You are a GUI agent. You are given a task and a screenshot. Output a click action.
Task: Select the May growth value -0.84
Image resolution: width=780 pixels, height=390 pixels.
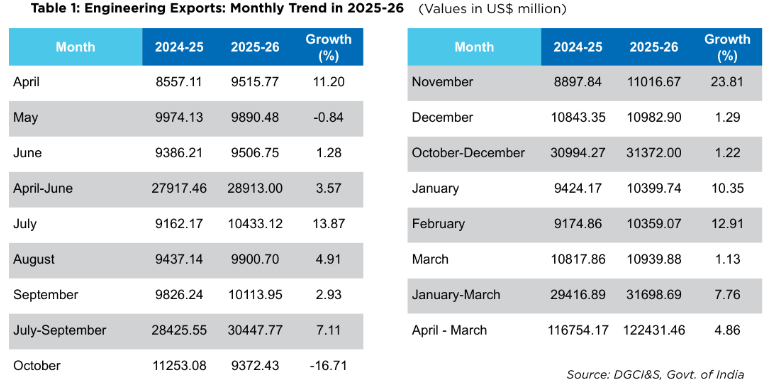click(327, 118)
